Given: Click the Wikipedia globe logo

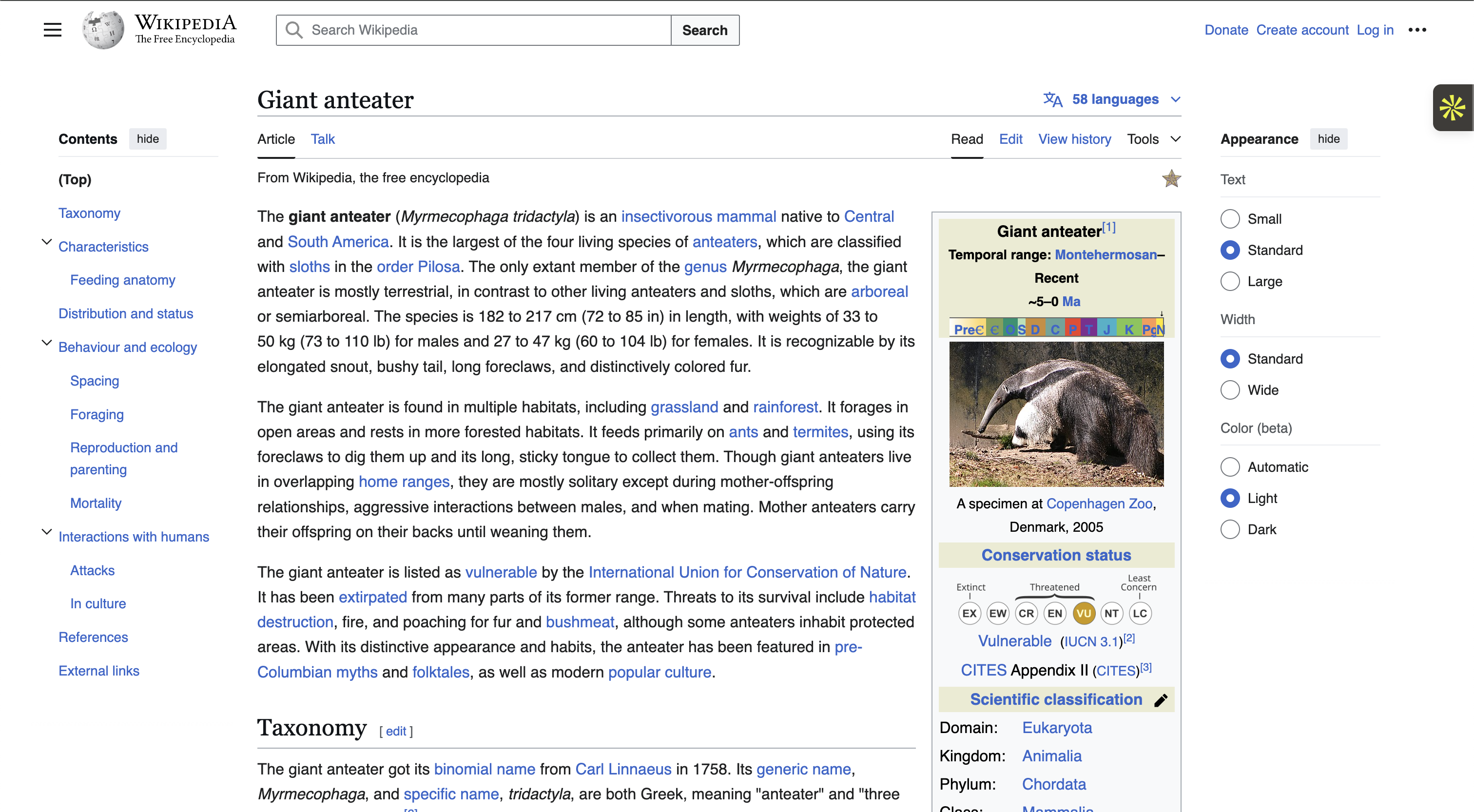Looking at the screenshot, I should point(103,30).
